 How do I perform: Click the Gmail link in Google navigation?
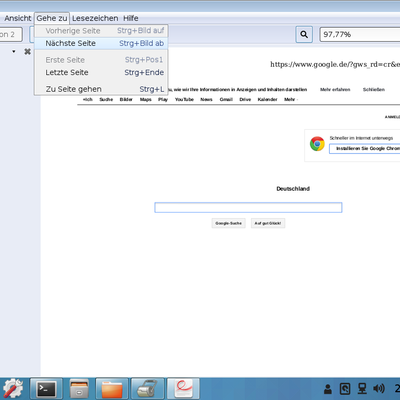(226, 99)
